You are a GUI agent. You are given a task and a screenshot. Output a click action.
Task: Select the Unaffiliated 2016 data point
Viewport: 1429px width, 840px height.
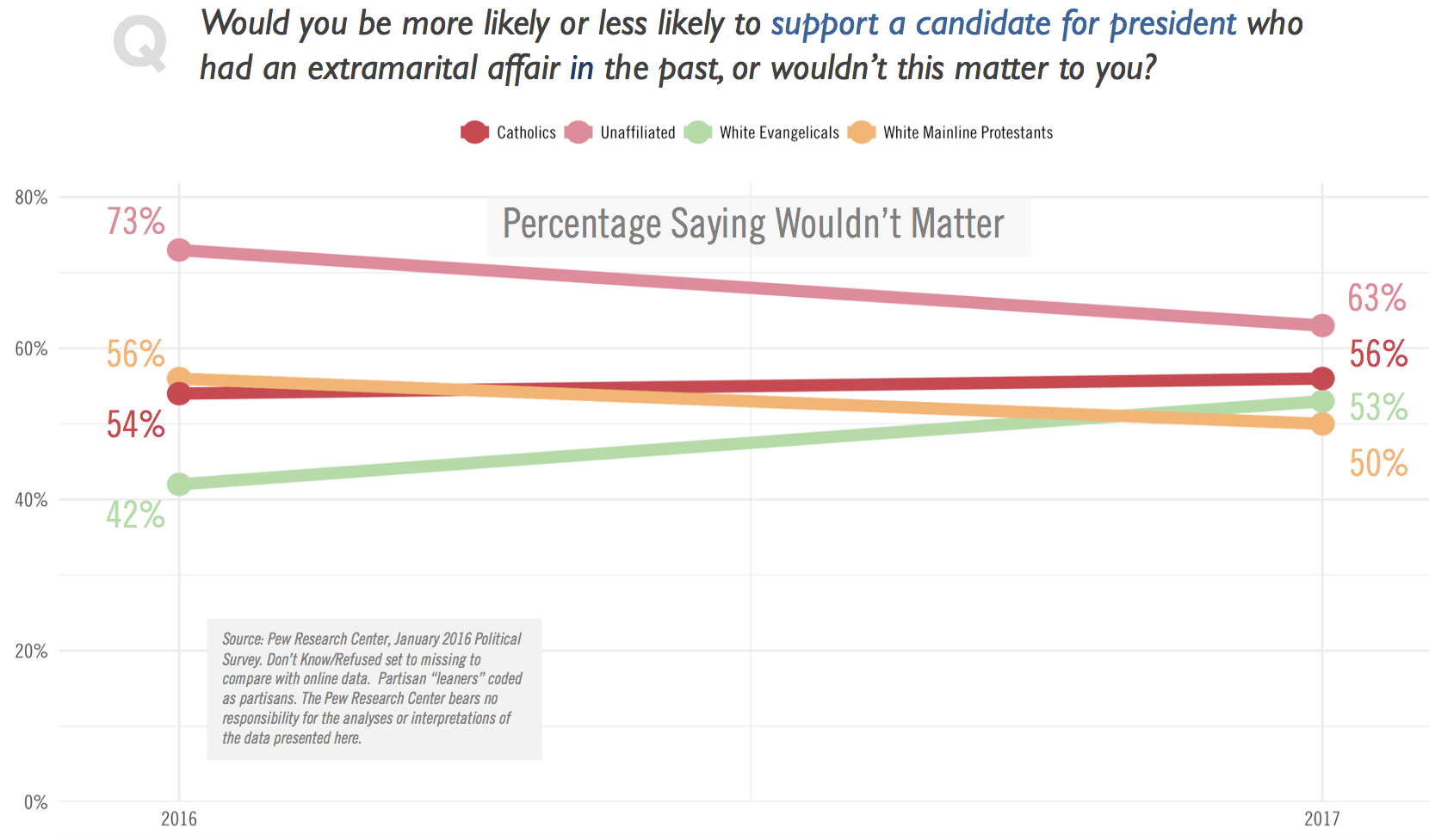(179, 250)
